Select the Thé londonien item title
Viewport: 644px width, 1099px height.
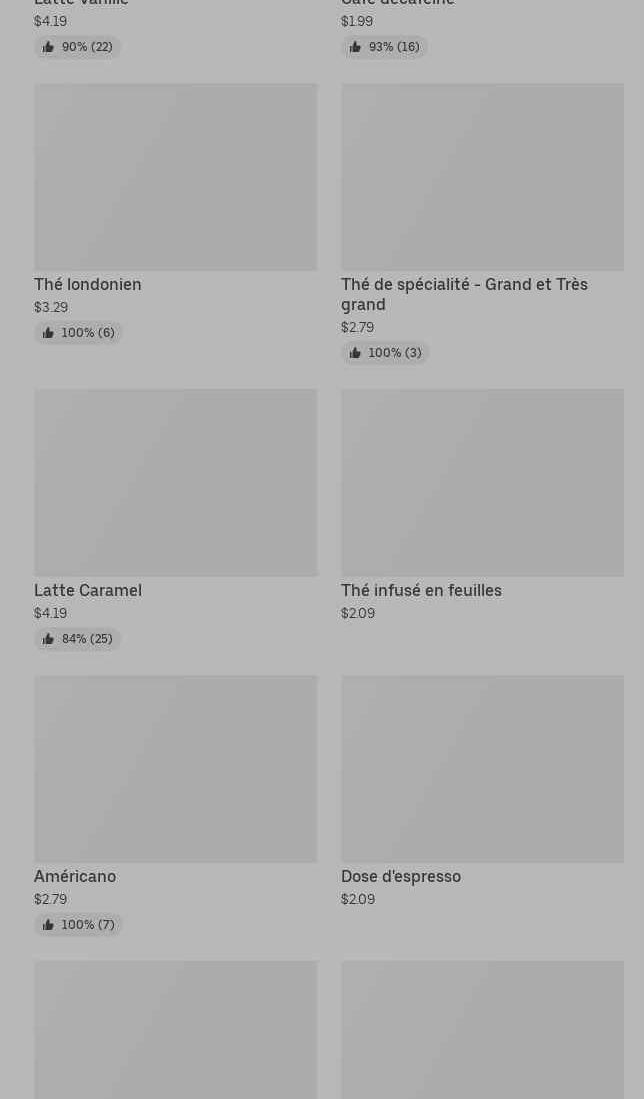click(x=88, y=285)
